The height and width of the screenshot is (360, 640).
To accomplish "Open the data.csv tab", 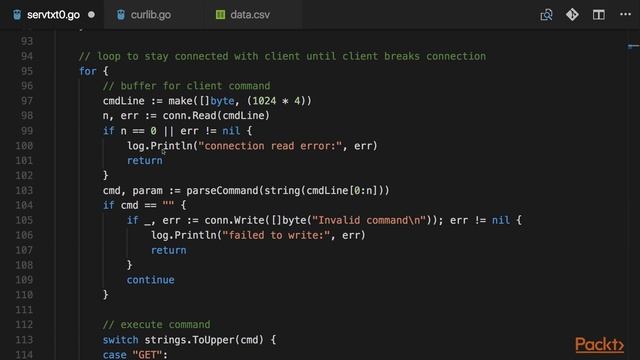I will (250, 15).
